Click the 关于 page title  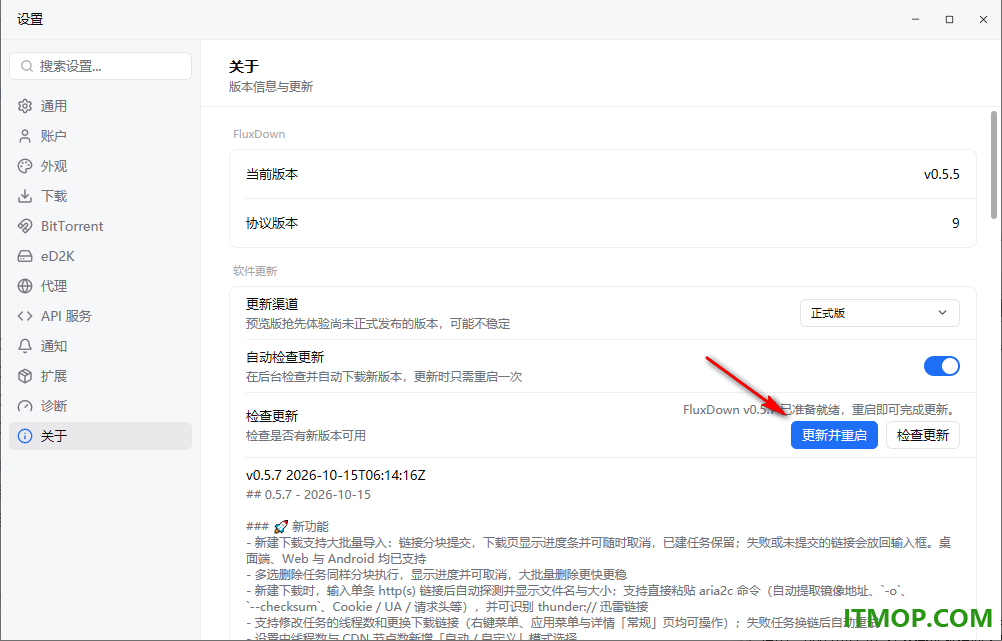[243, 66]
